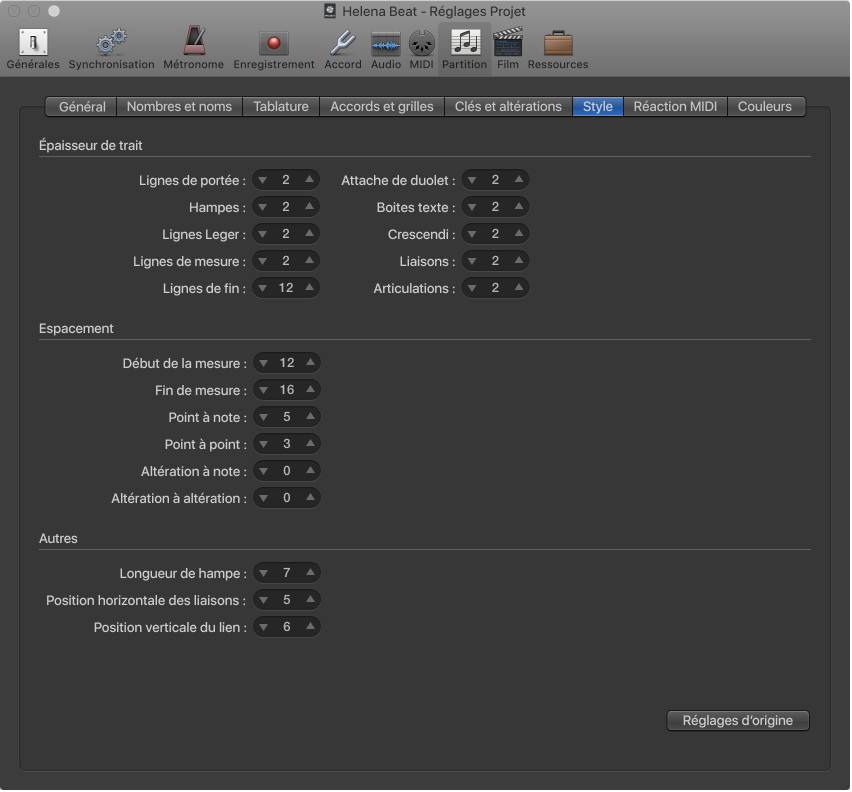Increase Début de la mesure spacing
The height and width of the screenshot is (792, 852).
pyautogui.click(x=310, y=363)
